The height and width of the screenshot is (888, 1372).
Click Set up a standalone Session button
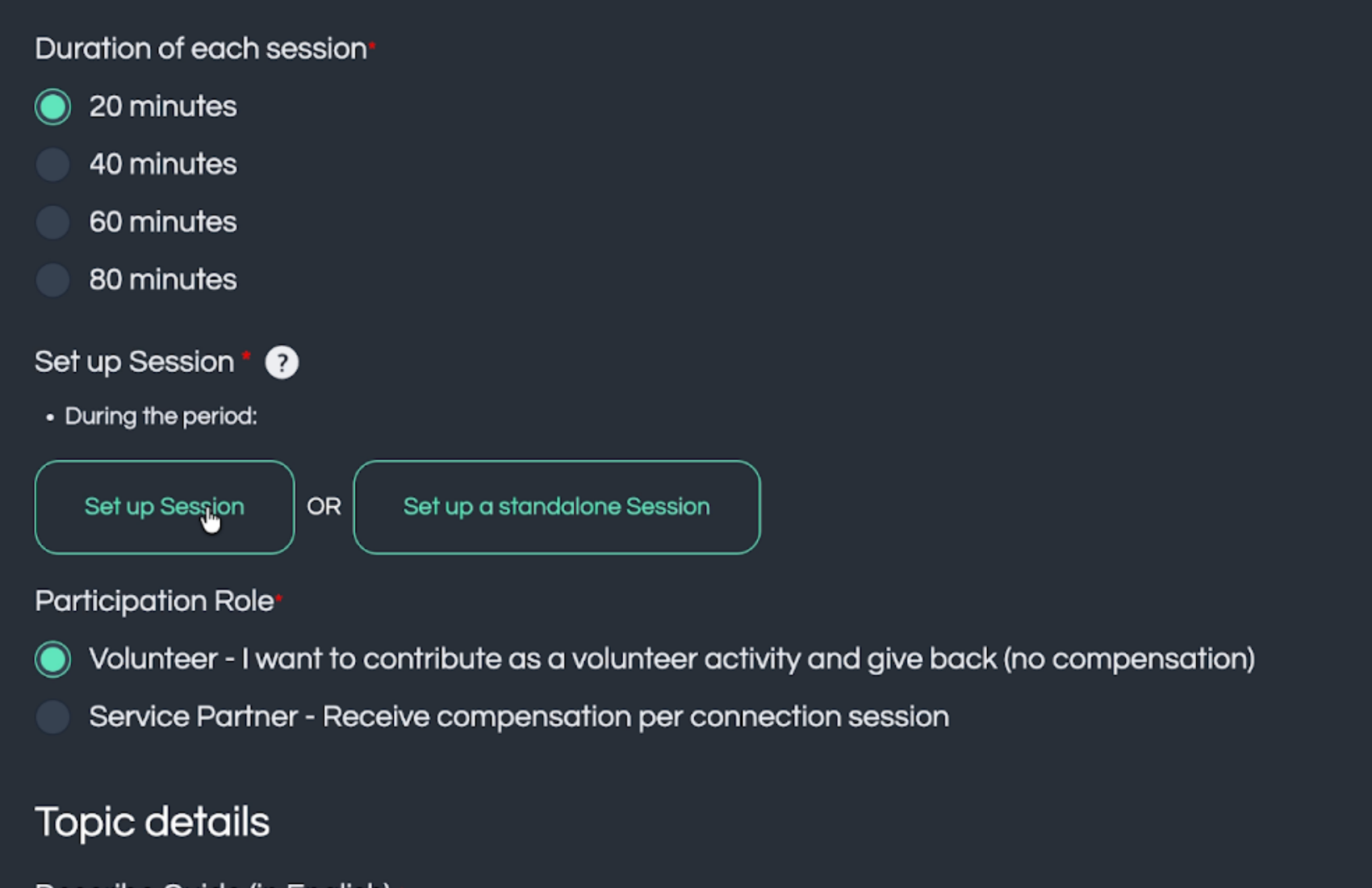point(556,507)
